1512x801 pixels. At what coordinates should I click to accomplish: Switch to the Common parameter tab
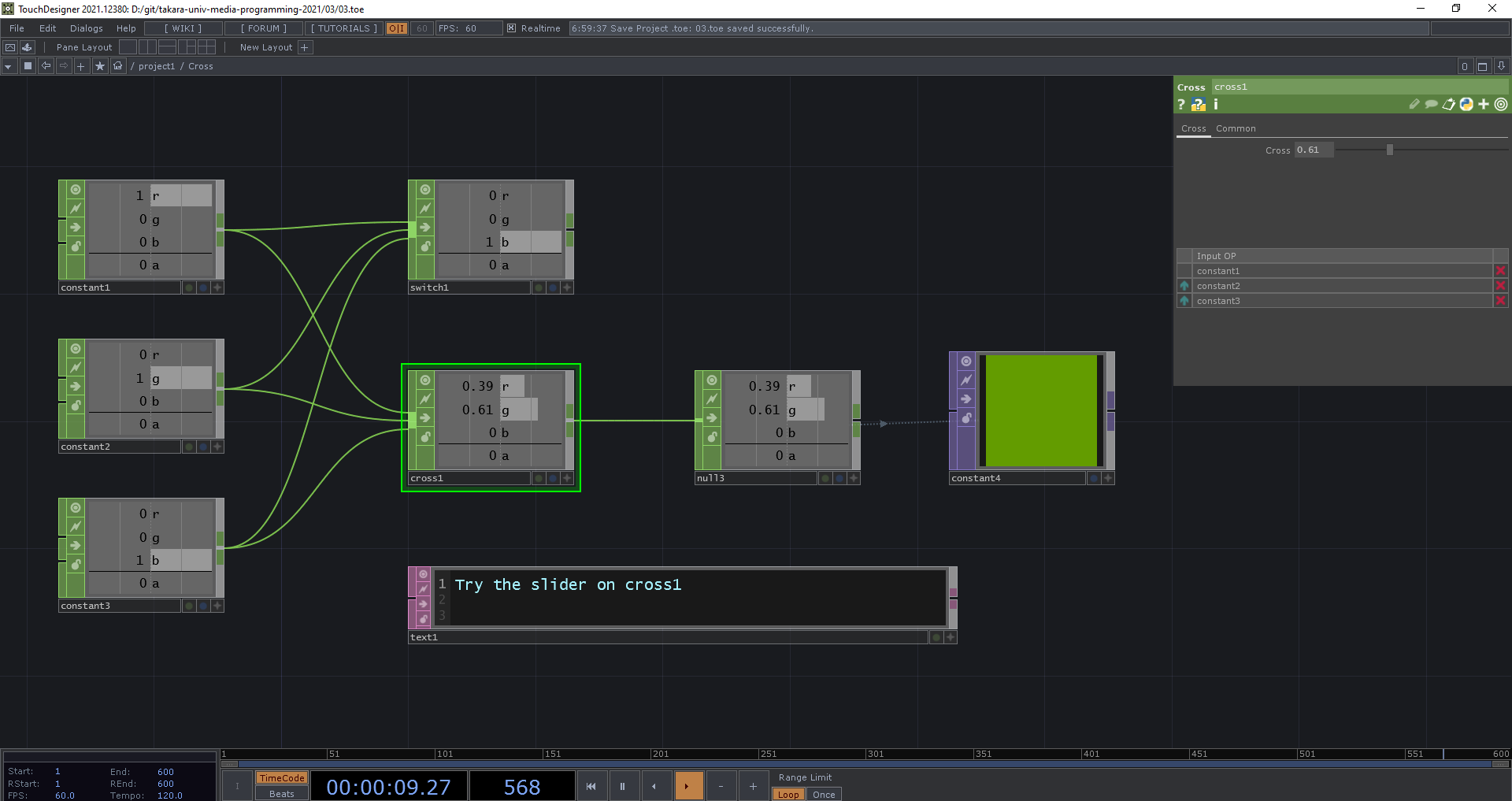[1236, 128]
